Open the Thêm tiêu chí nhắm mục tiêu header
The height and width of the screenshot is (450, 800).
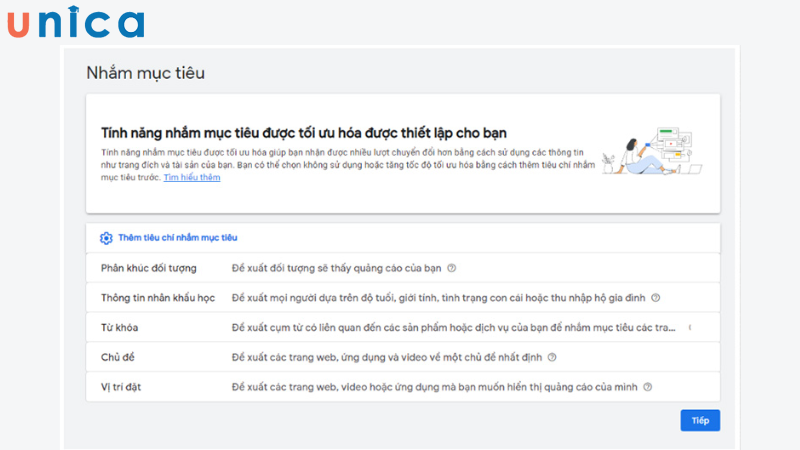tap(403, 238)
